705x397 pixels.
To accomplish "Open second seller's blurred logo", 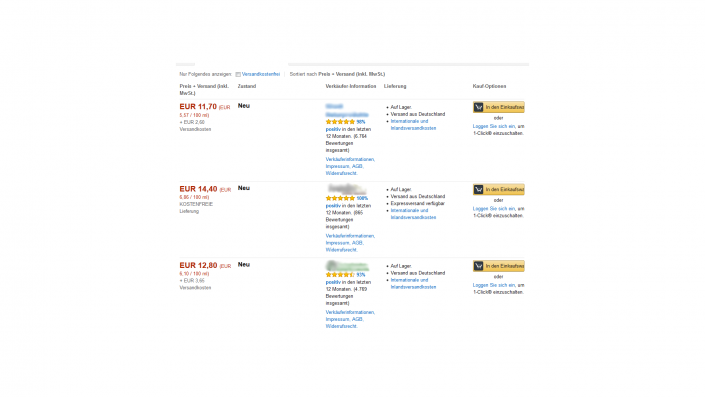I will coord(346,189).
